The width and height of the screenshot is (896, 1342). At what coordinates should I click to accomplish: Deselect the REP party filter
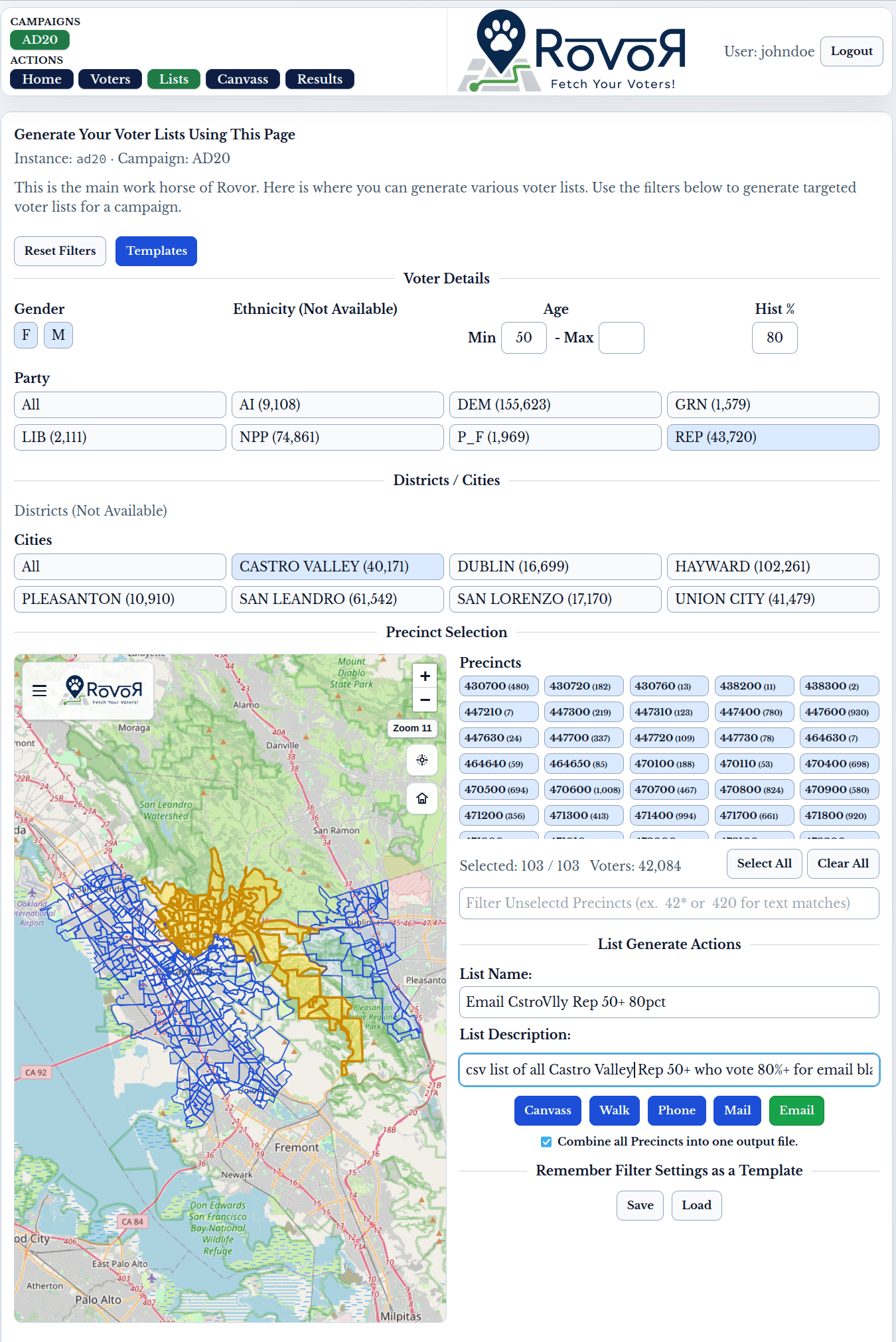(x=773, y=437)
